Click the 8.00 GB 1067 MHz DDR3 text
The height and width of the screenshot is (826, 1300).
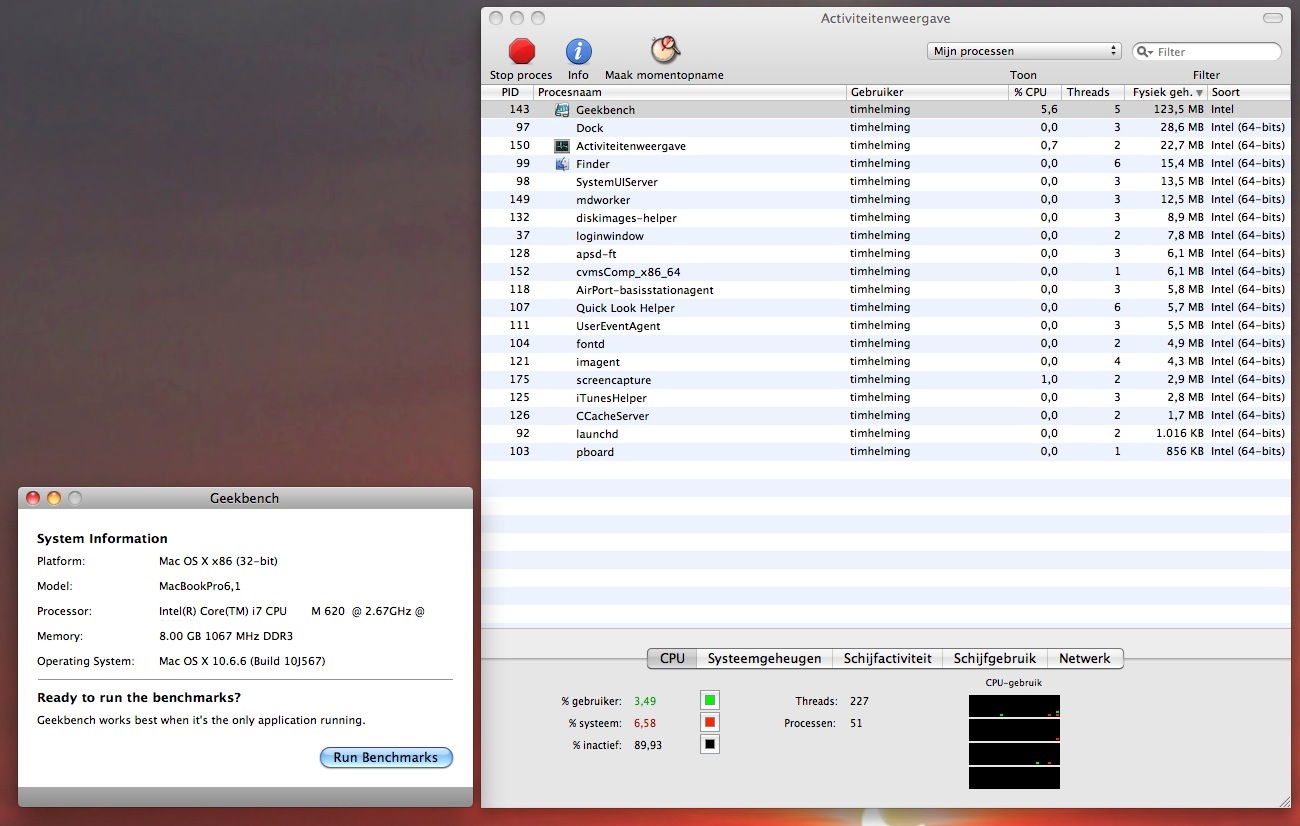pos(226,636)
